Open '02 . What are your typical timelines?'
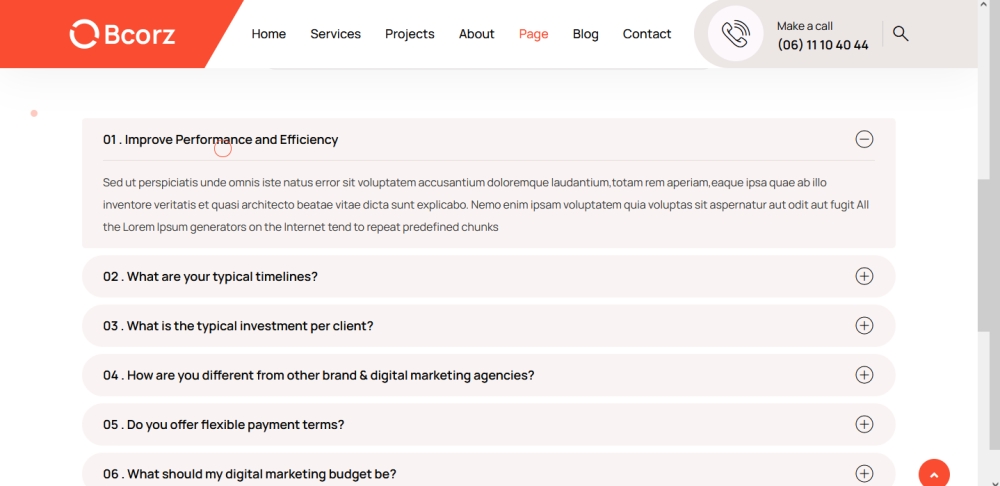Screen dimensions: 1000x486 point(210,277)
